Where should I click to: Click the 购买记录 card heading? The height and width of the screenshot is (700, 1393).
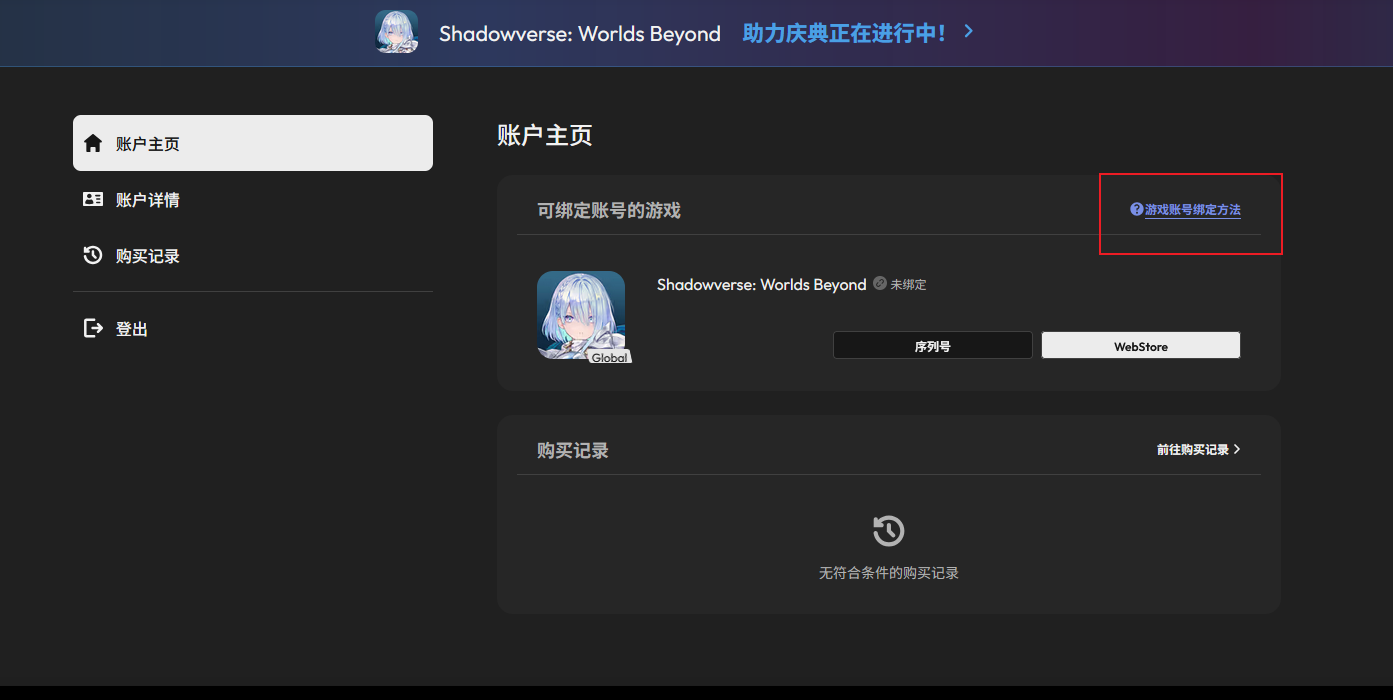tap(573, 451)
